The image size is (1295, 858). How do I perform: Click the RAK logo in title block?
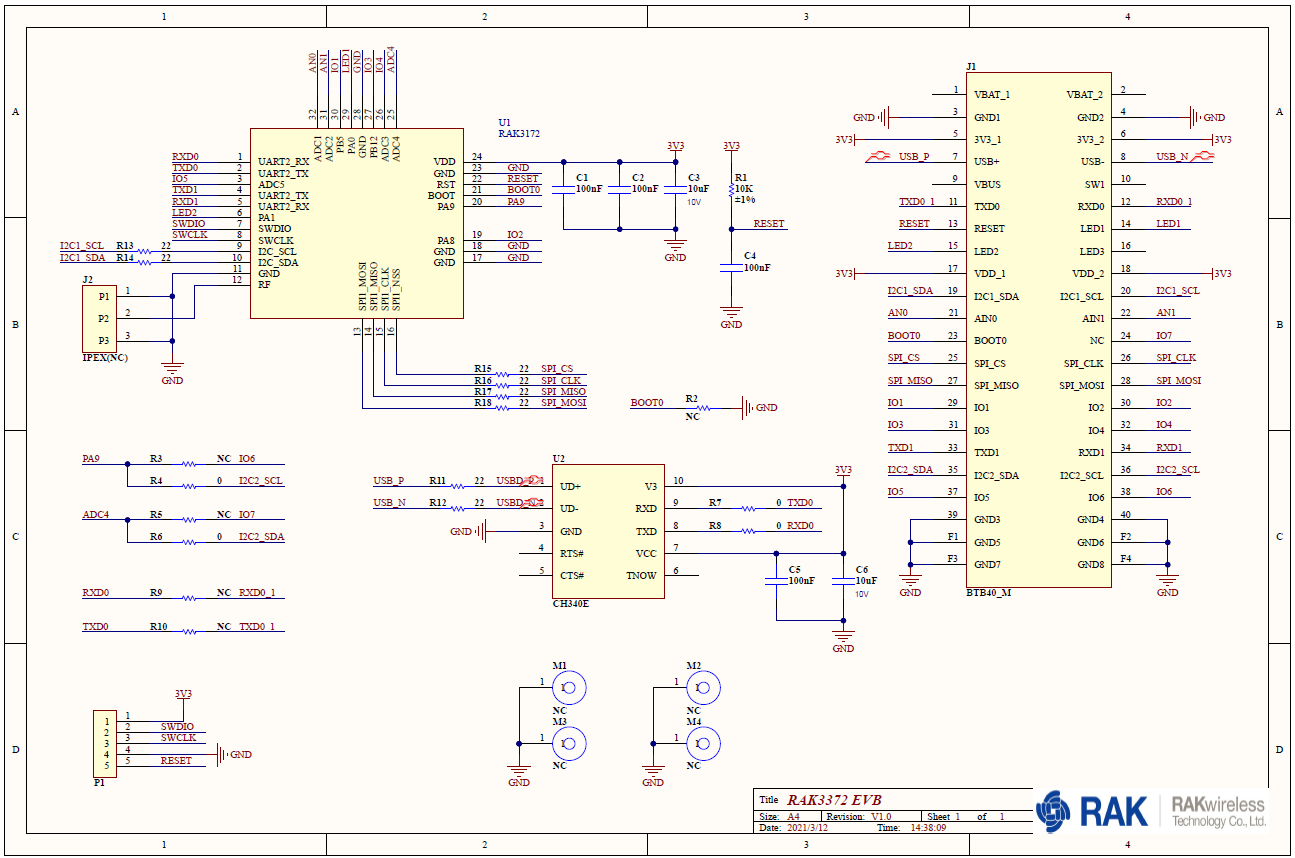coord(1093,811)
